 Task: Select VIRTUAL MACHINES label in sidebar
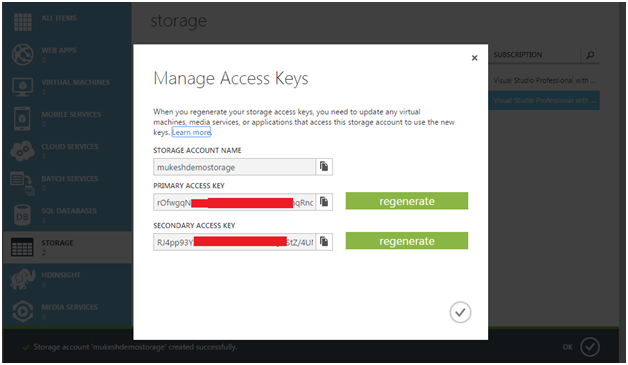76,82
